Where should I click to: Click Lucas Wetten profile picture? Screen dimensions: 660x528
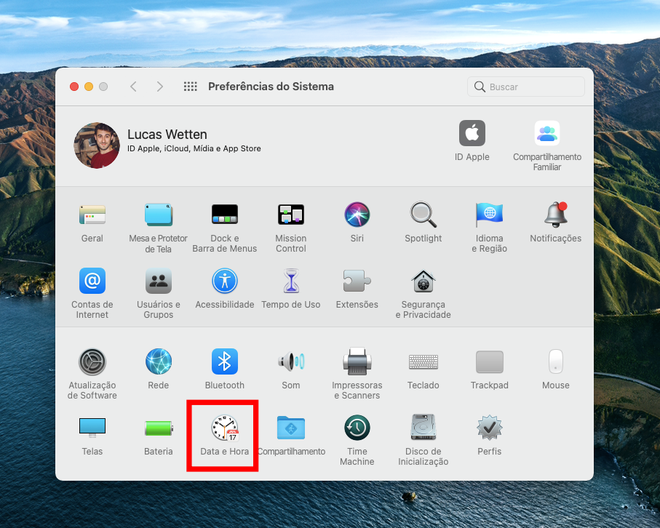point(97,145)
